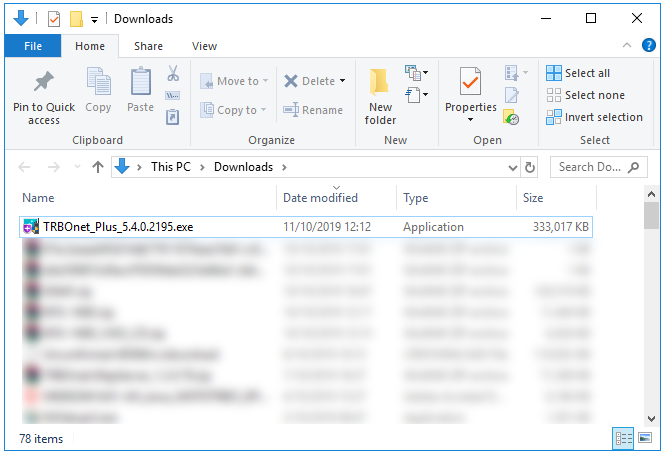Refresh the Downloads folder view
The width and height of the screenshot is (665, 457).
click(530, 167)
